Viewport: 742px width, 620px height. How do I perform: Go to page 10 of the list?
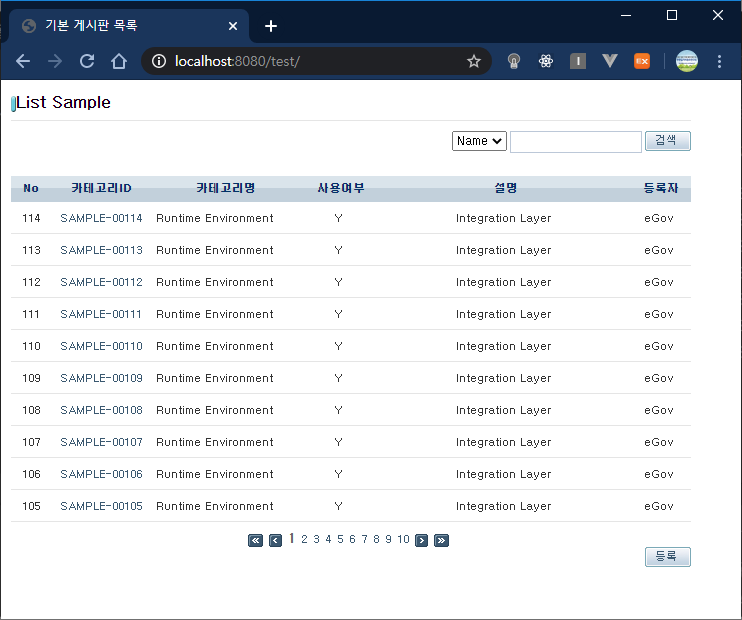coord(403,539)
